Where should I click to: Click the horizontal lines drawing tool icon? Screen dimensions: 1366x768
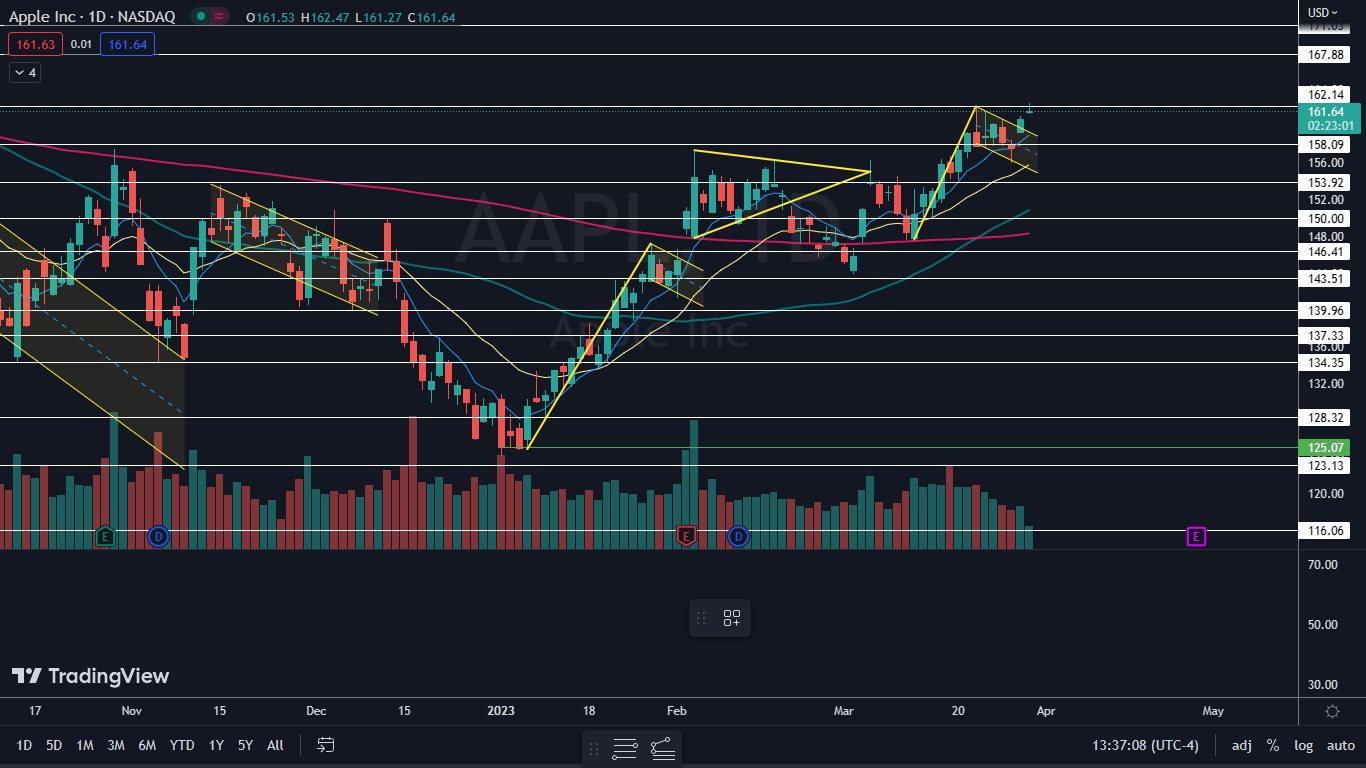[x=626, y=748]
